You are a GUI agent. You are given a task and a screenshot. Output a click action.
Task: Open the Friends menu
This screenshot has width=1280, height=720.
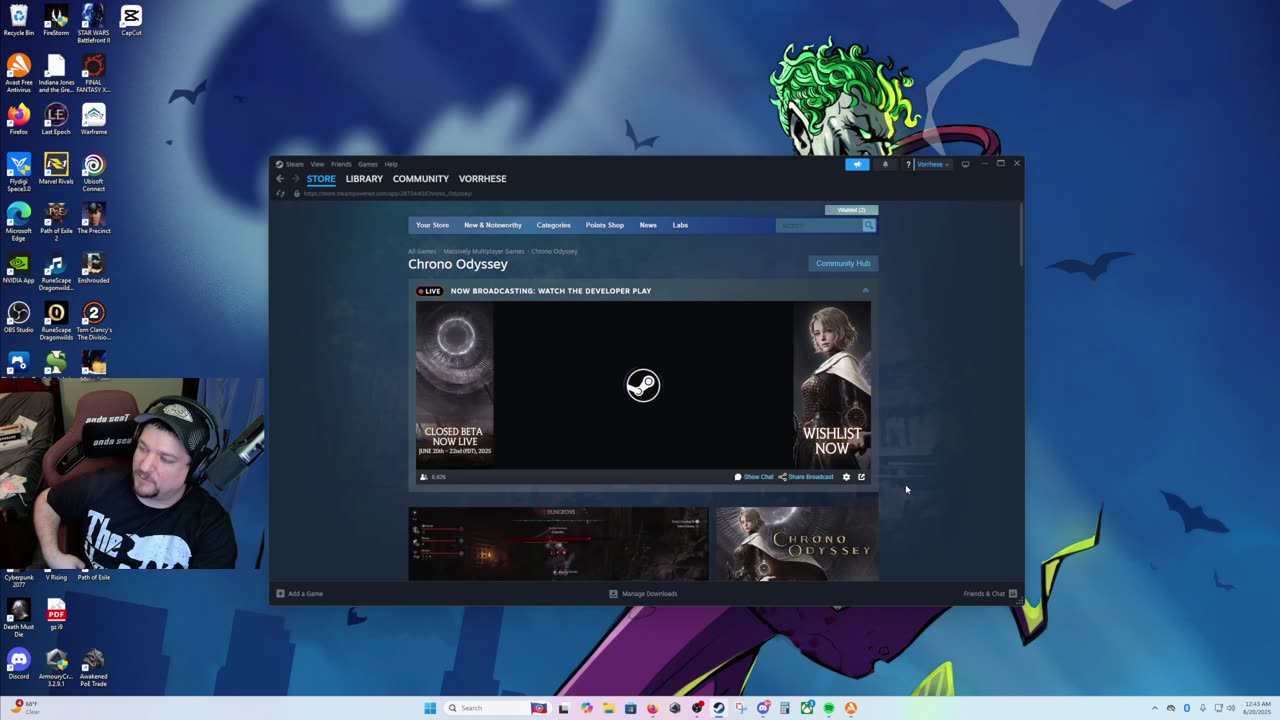pos(341,164)
